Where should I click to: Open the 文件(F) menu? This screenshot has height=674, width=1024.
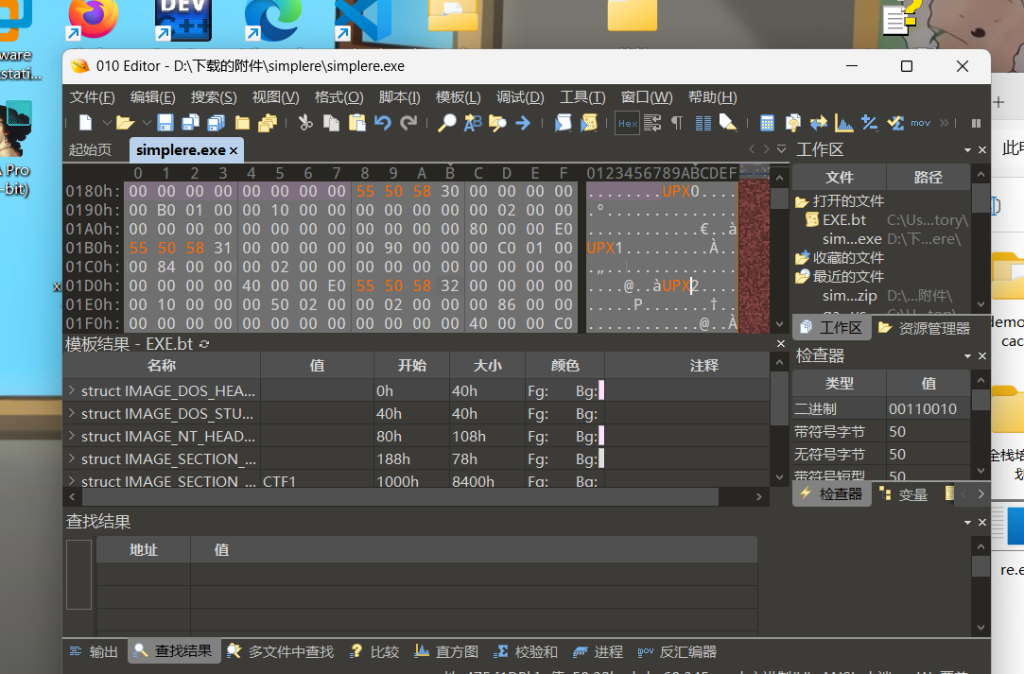click(92, 97)
